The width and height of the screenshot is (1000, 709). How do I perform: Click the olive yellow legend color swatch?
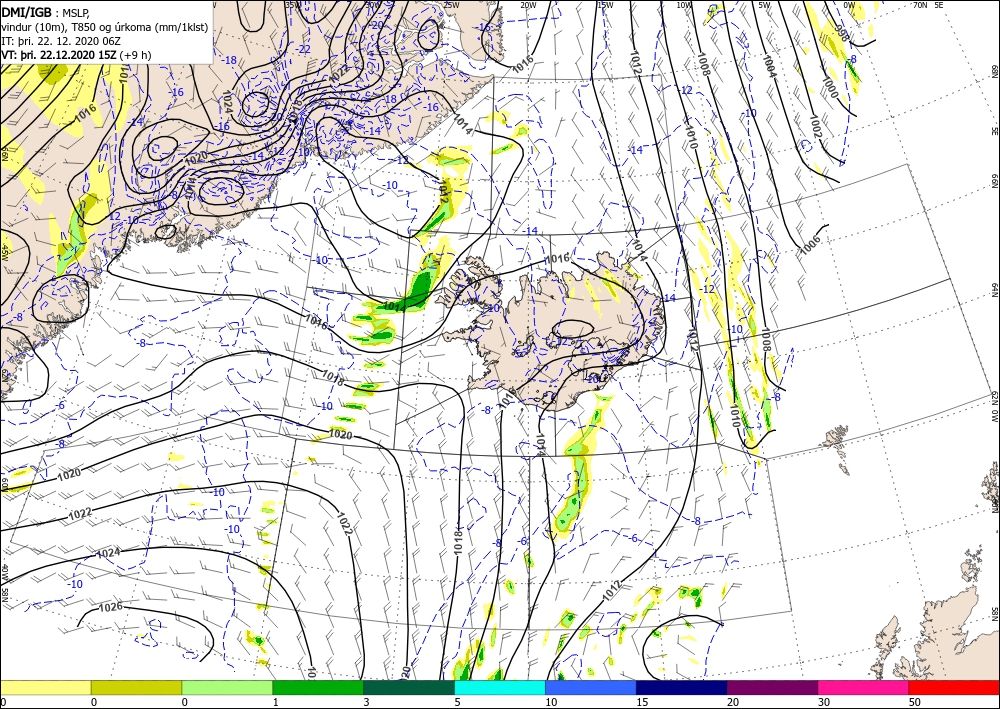click(x=136, y=687)
